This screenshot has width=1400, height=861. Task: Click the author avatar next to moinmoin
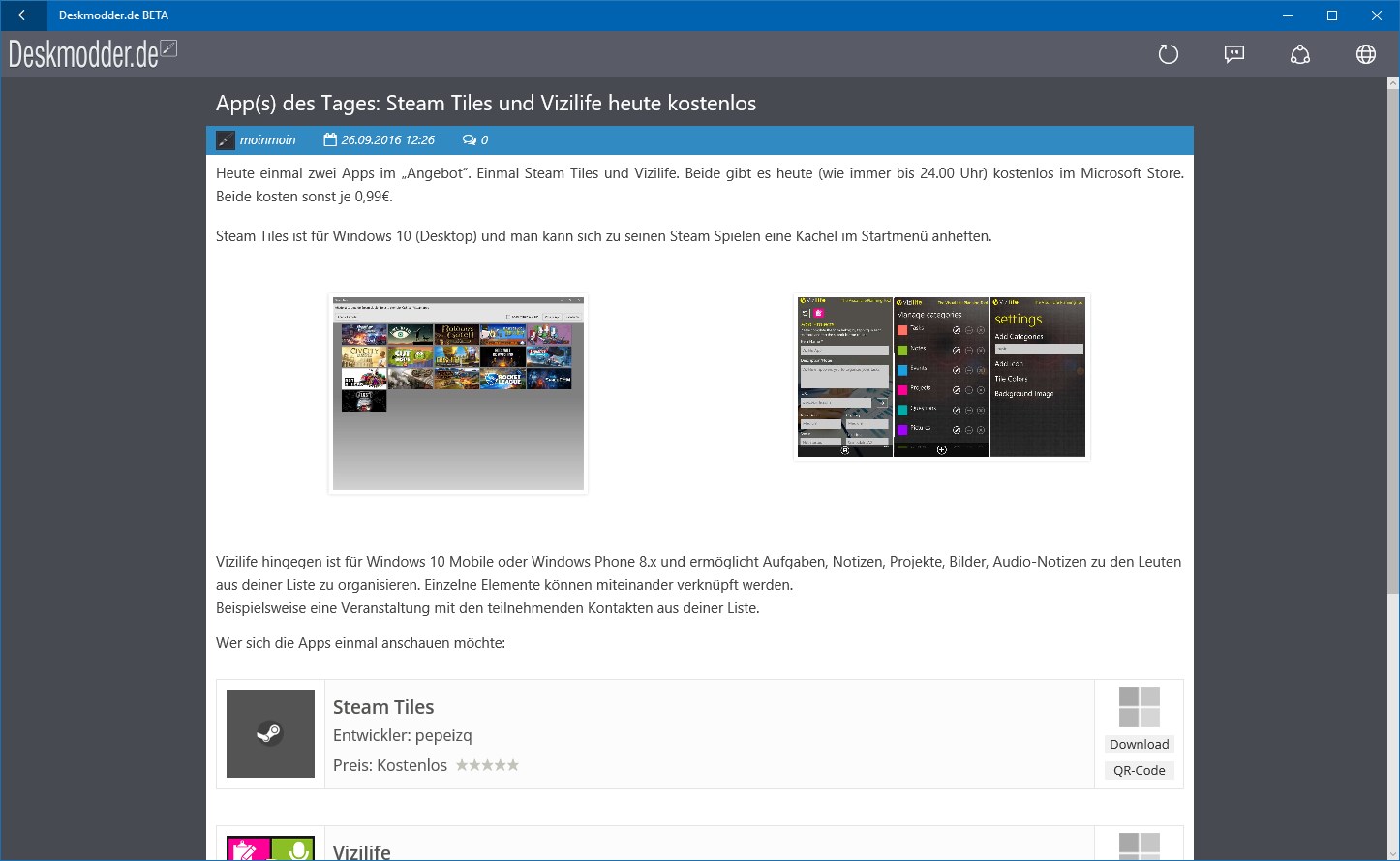226,140
